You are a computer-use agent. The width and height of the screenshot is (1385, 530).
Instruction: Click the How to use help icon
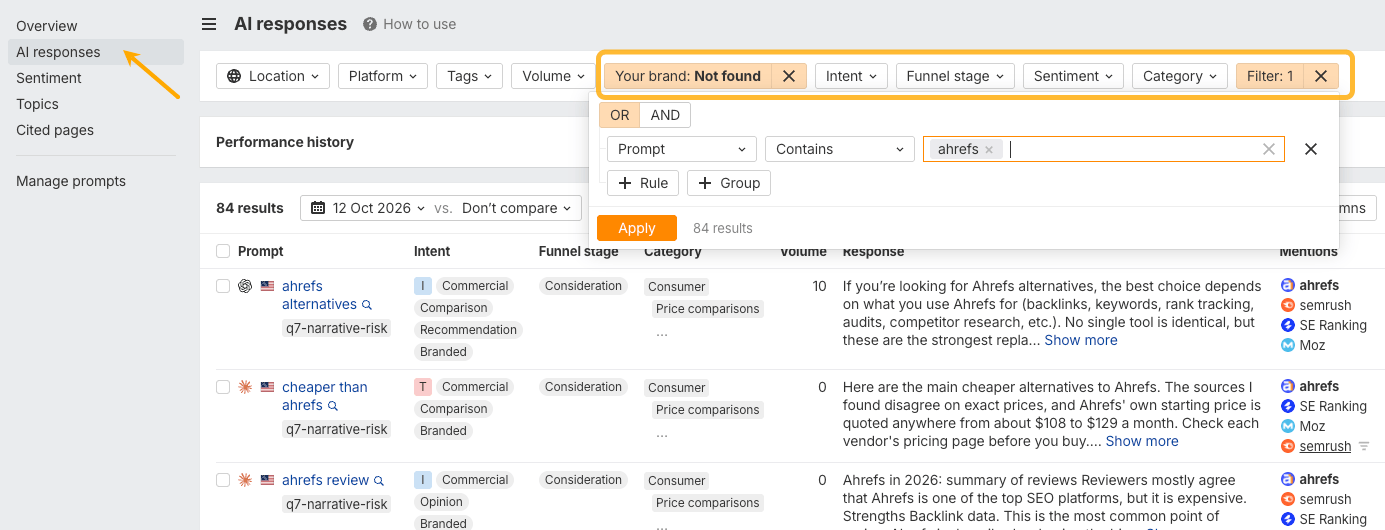[x=370, y=24]
